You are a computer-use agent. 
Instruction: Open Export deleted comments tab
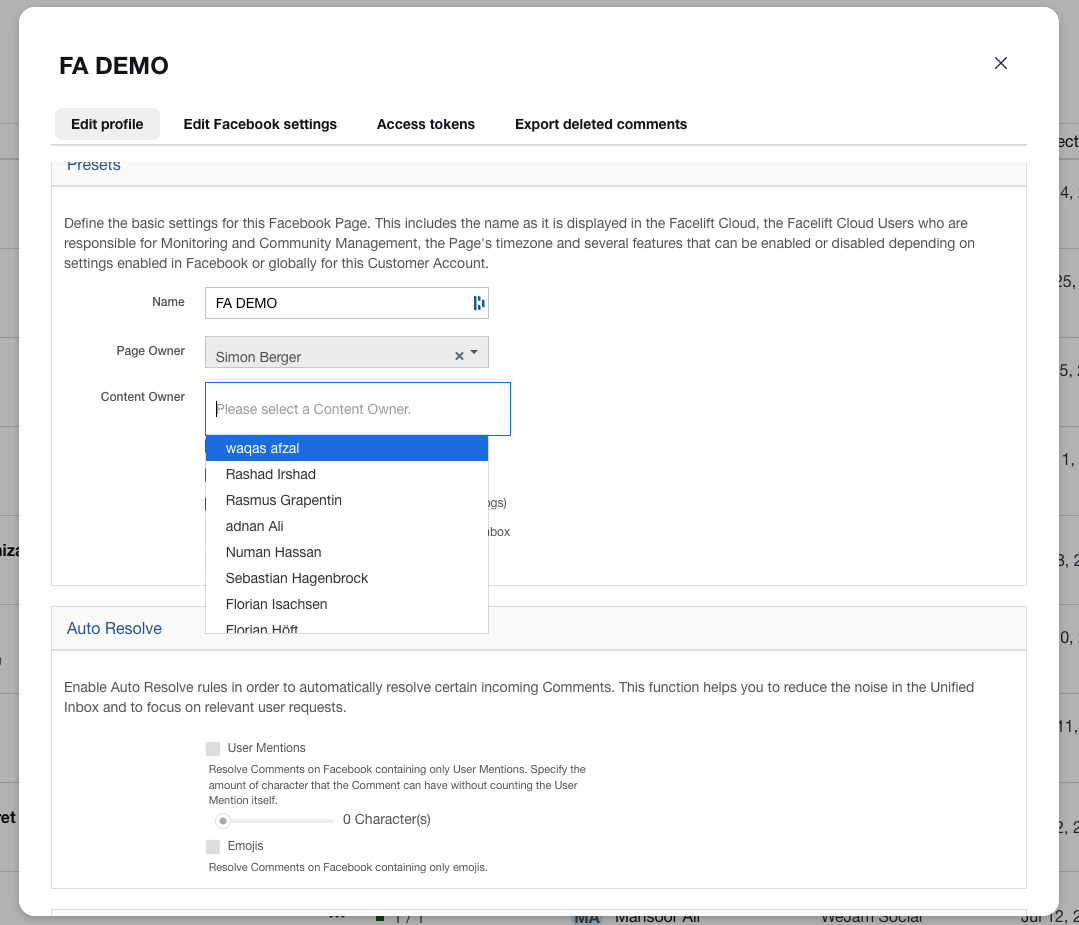point(601,124)
